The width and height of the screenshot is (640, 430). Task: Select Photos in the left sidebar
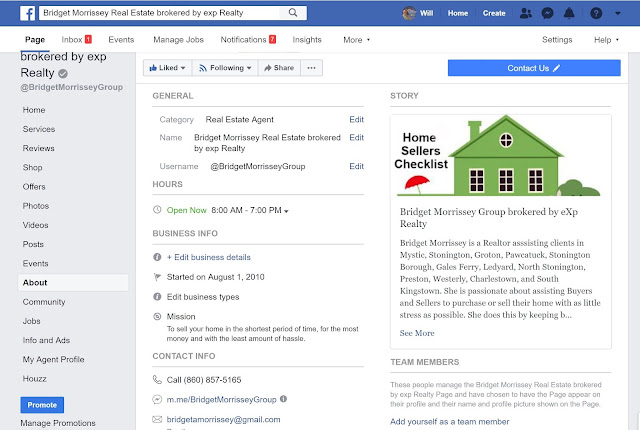pyautogui.click(x=36, y=206)
